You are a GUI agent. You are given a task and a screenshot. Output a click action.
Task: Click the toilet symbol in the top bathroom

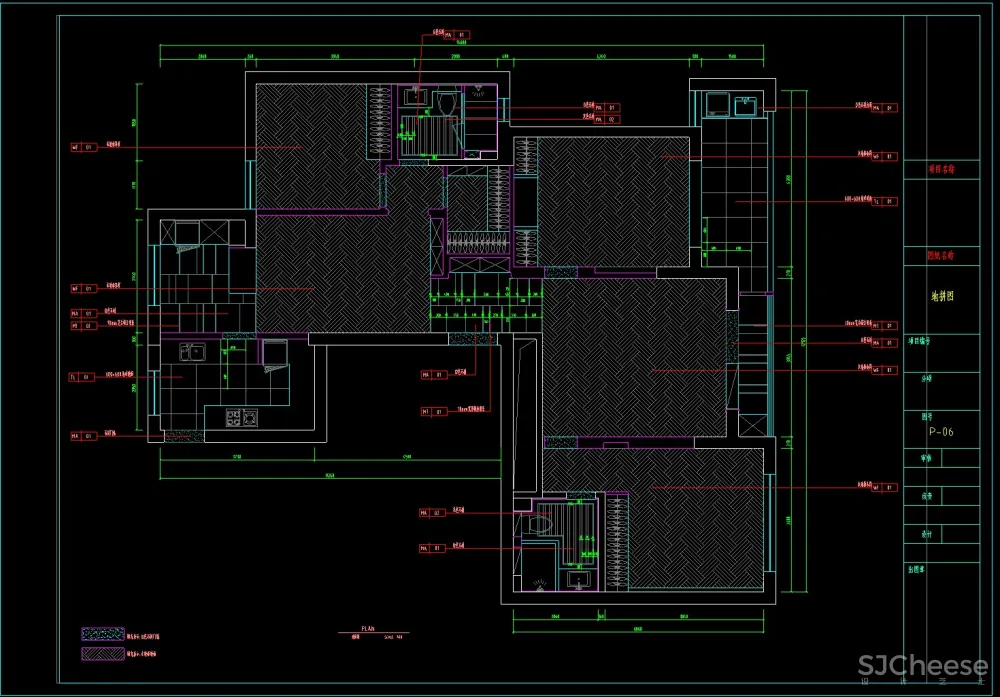click(445, 100)
